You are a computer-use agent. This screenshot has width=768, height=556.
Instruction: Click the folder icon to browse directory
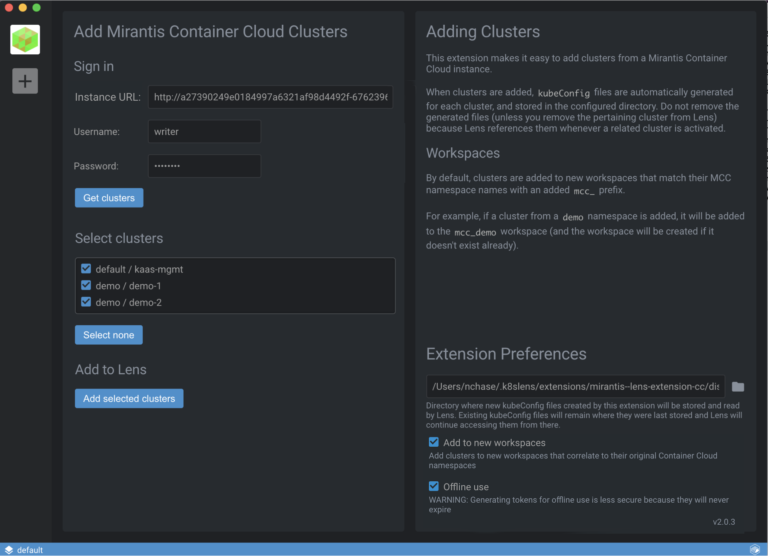coord(738,386)
